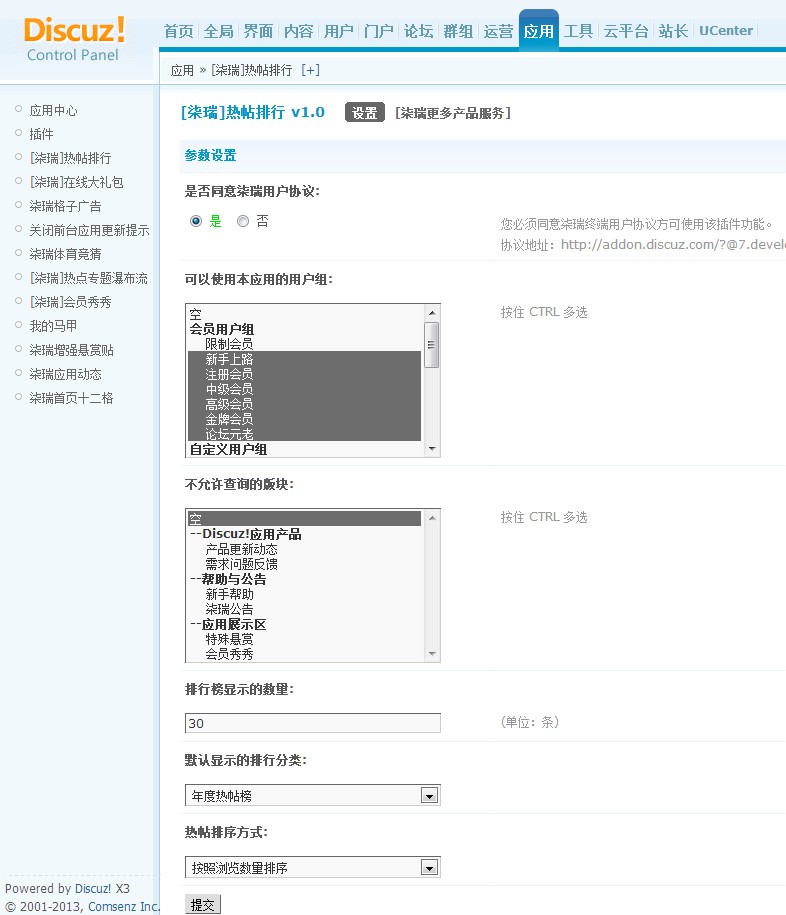Open the 年度热帖榜 default ranking dropdown
Viewport: 786px width, 915px height.
point(312,796)
